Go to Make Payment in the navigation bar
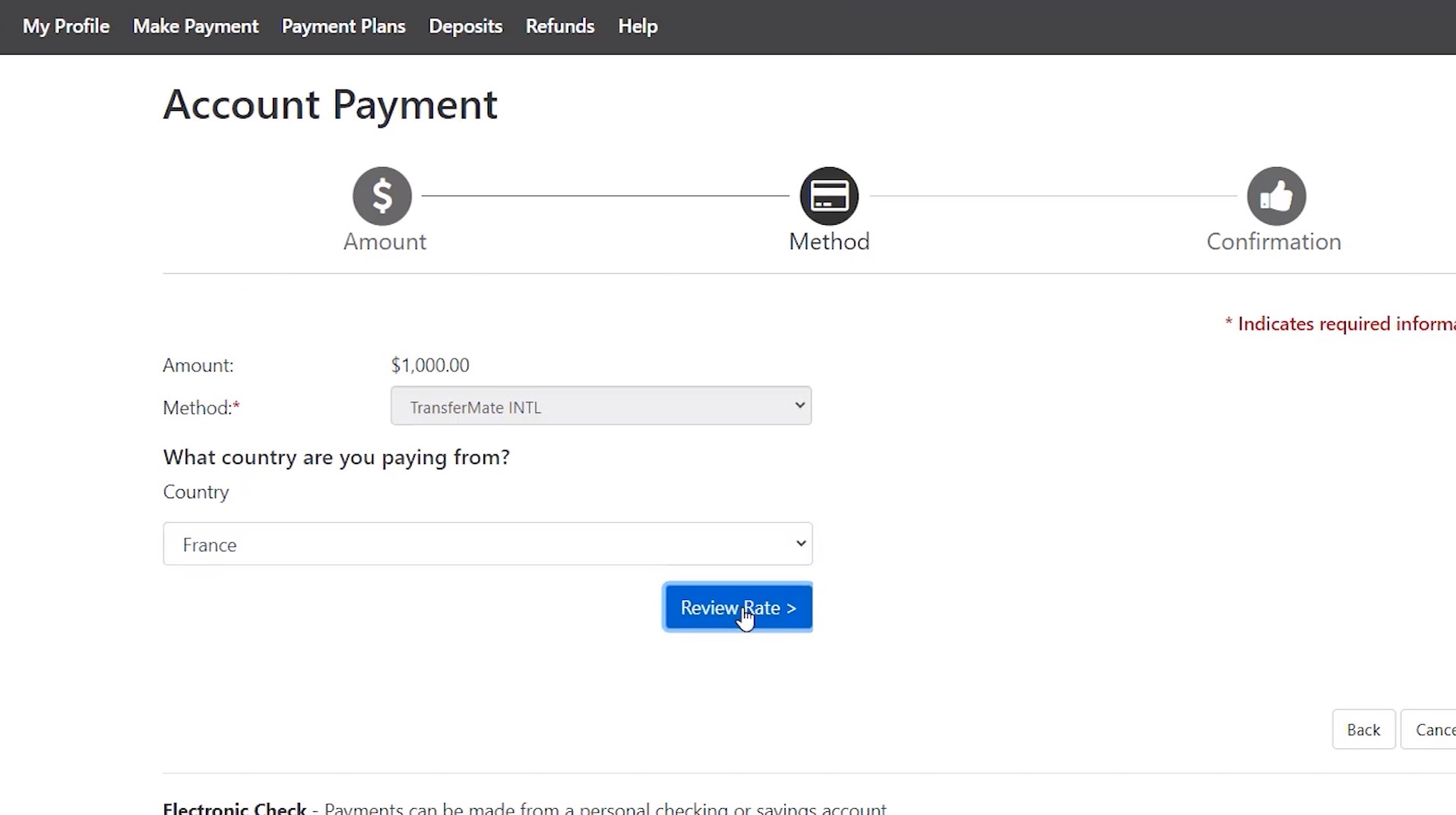The width and height of the screenshot is (1456, 815). tap(195, 27)
